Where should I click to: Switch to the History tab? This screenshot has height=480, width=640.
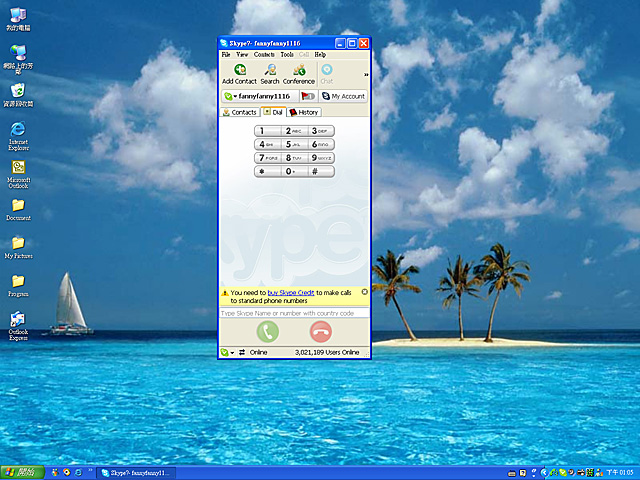click(x=304, y=112)
